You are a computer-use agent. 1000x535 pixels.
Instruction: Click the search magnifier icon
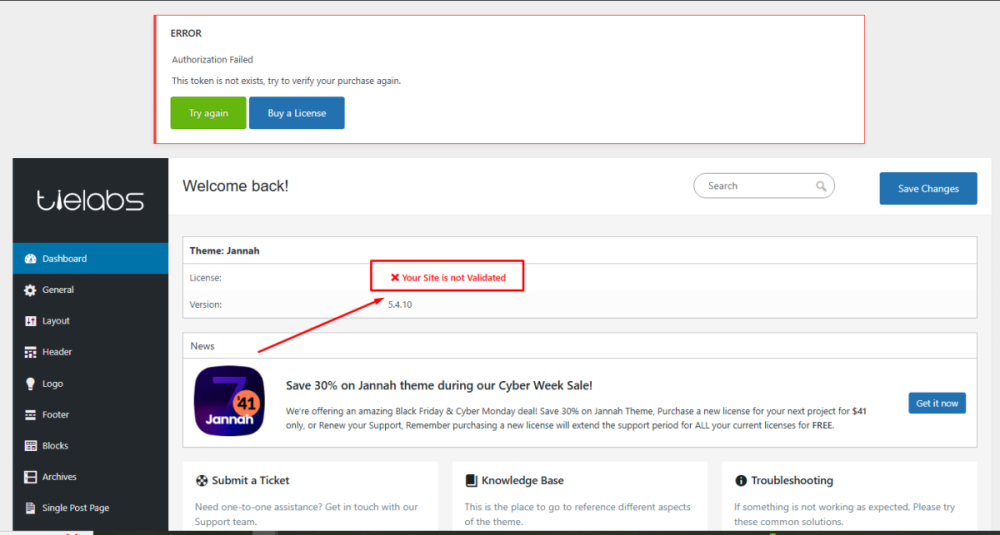click(821, 186)
